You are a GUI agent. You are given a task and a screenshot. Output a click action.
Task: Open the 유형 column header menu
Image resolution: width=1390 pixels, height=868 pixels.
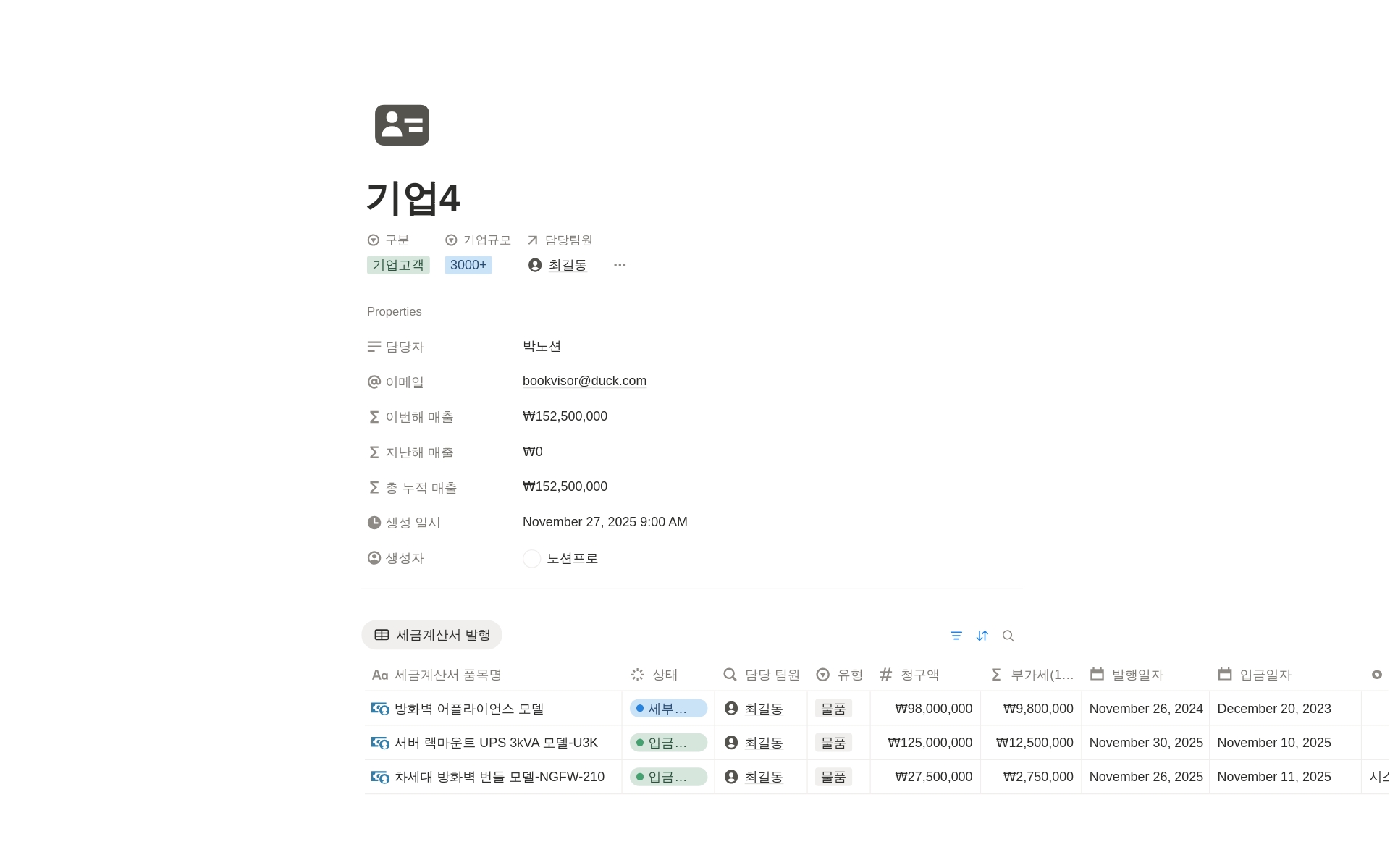click(838, 675)
